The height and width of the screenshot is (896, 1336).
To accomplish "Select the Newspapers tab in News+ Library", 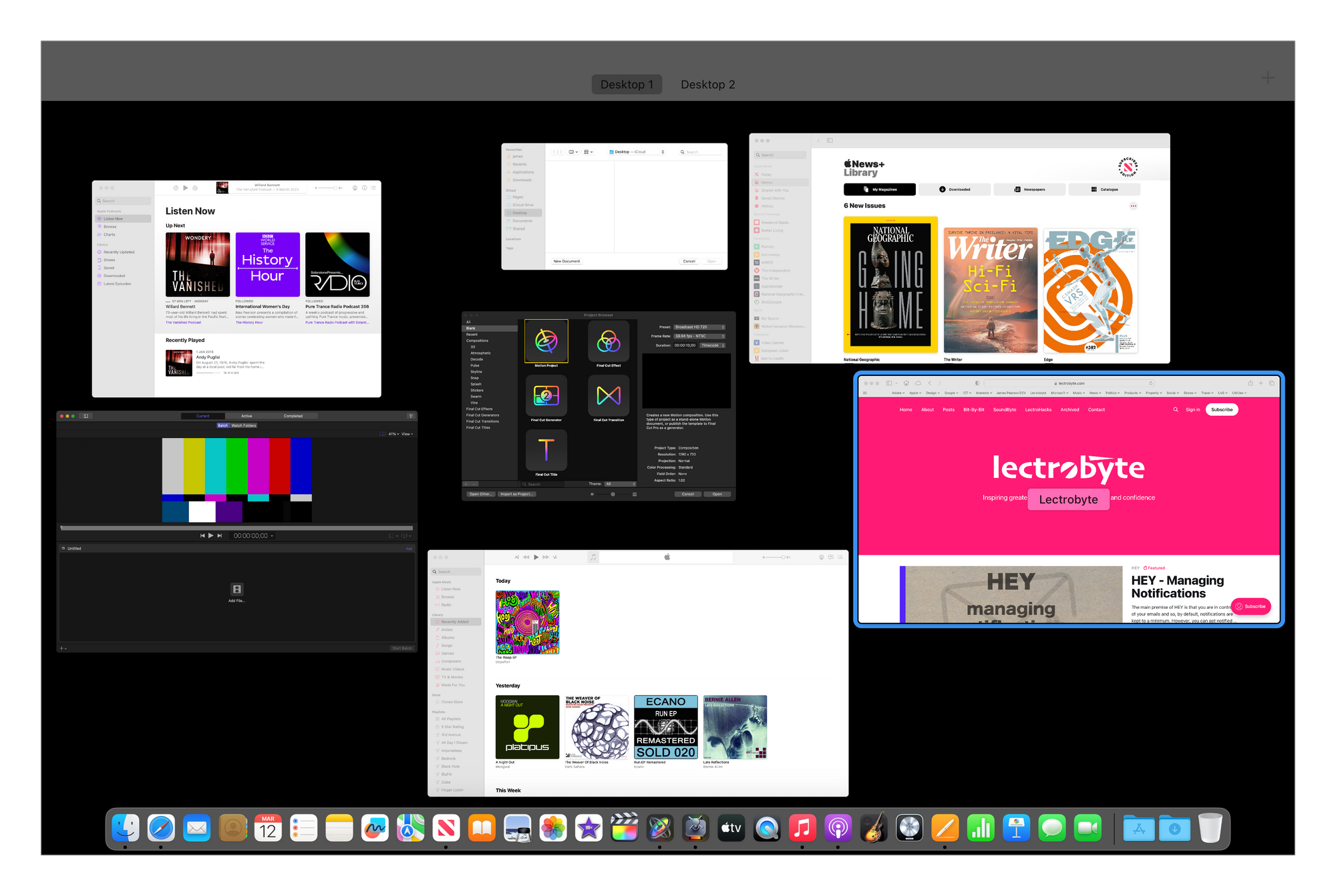I will tap(1029, 190).
